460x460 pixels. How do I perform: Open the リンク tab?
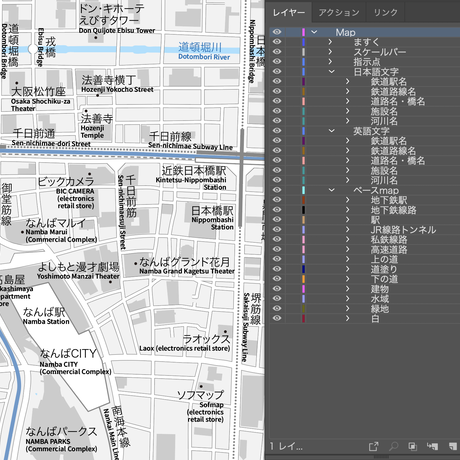385,13
